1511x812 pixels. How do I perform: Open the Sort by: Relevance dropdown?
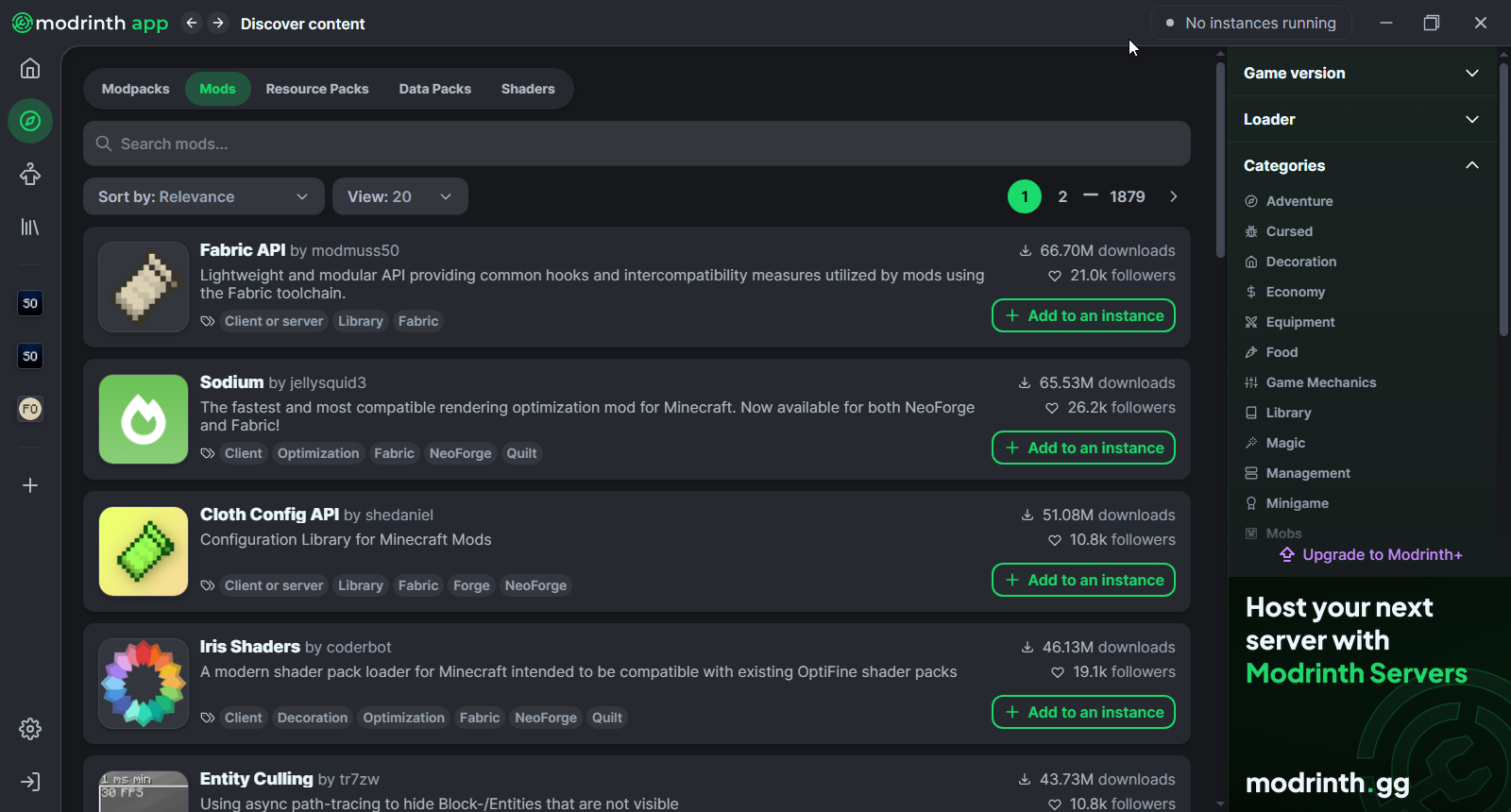coord(204,196)
